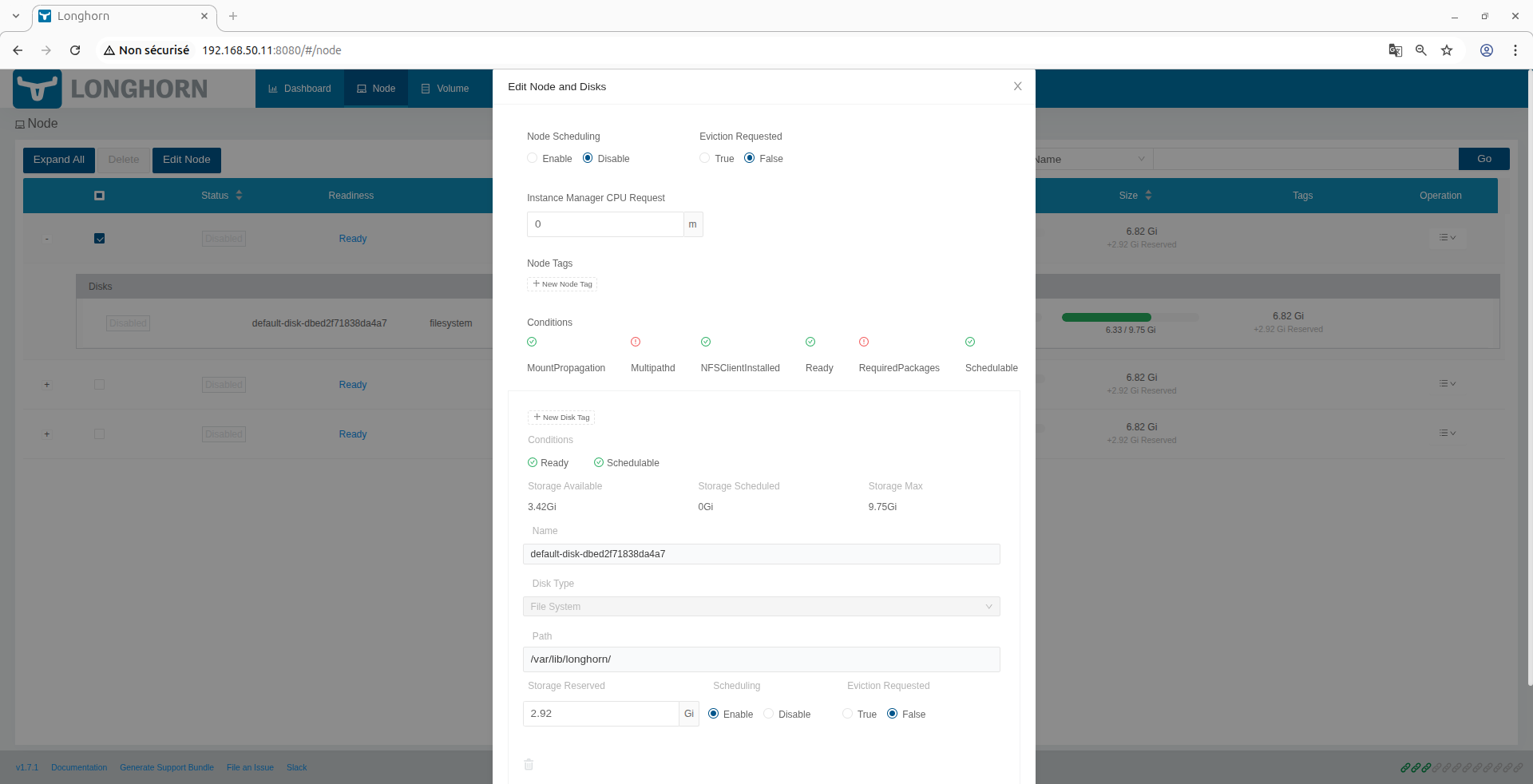The width and height of the screenshot is (1533, 784).
Task: Add a New Disk Tag
Action: click(x=561, y=418)
